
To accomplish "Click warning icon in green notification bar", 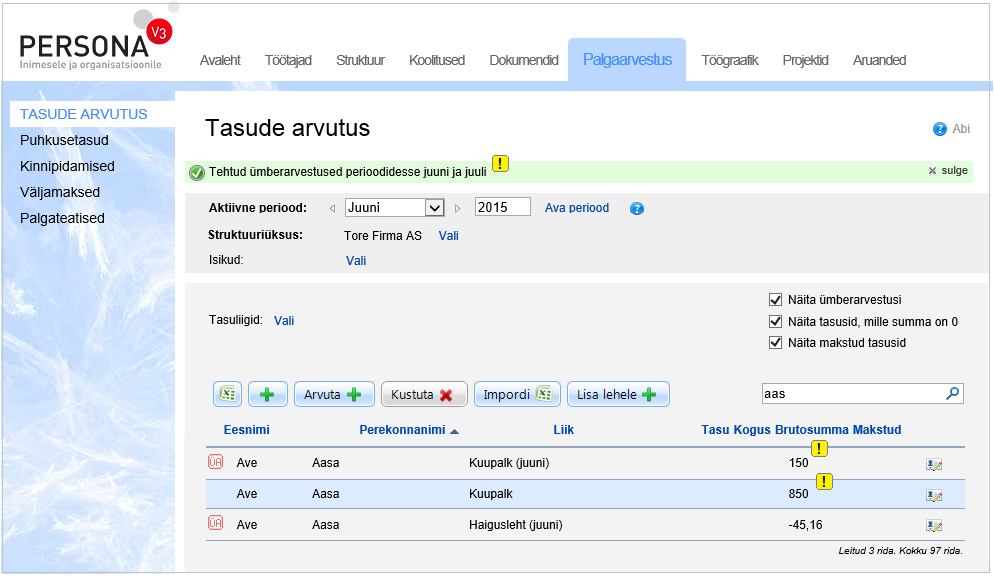I will [x=501, y=164].
